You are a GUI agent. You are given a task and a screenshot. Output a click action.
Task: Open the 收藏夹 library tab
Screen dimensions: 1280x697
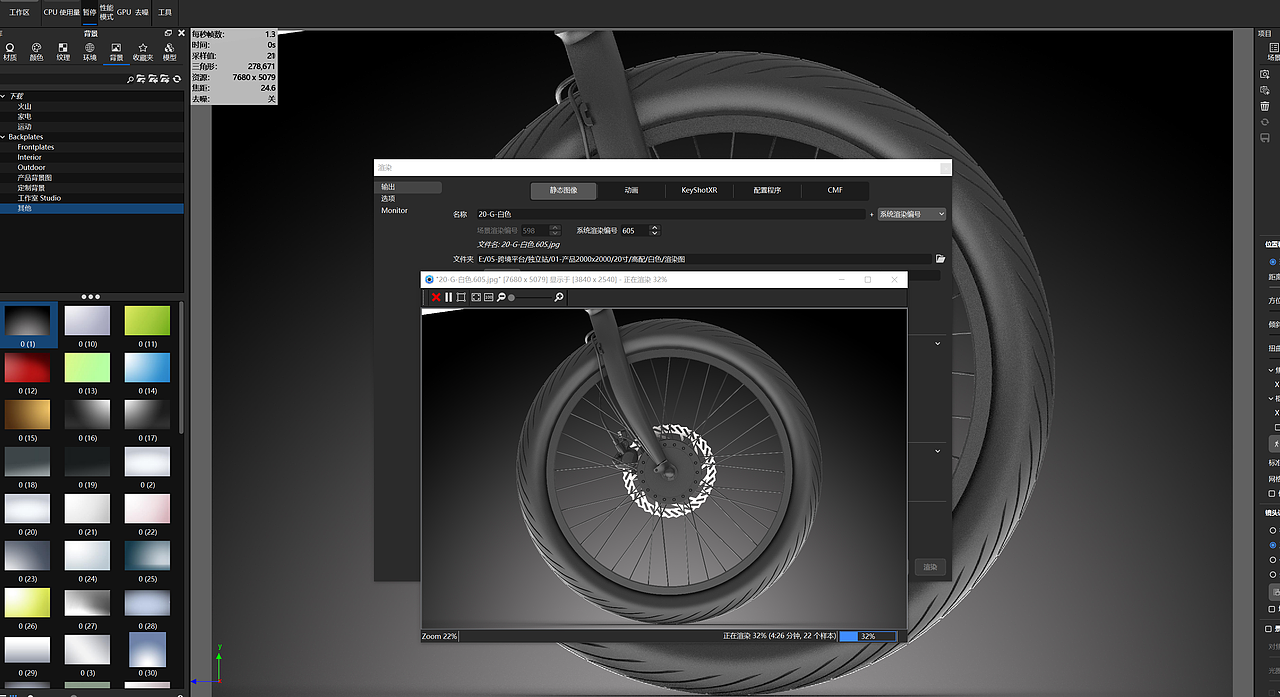[143, 52]
